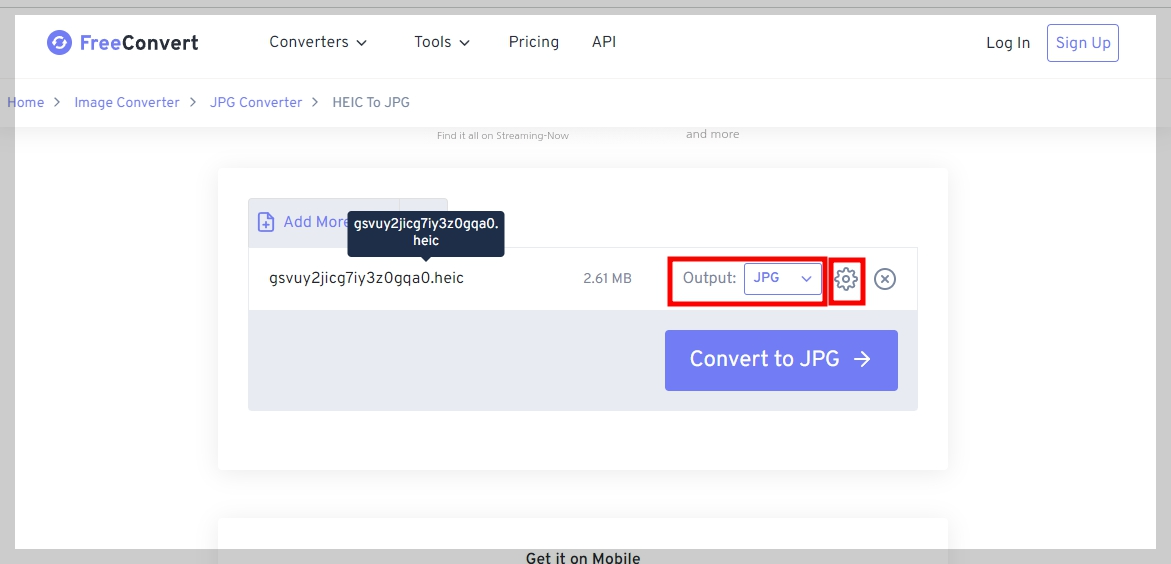
Task: Open the Converters menu
Action: (x=318, y=43)
